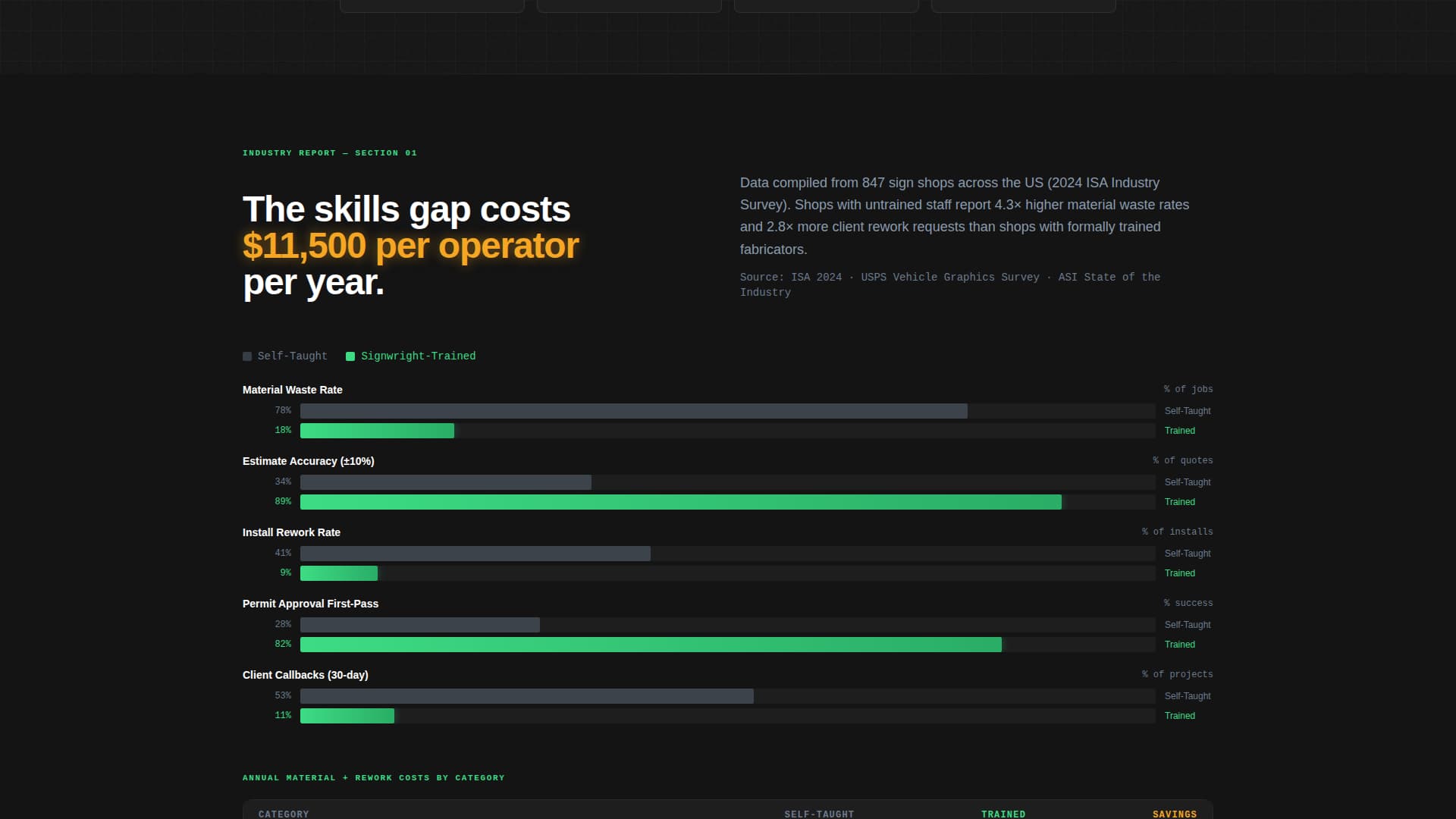Click the 9% Install Rework trained bar
The height and width of the screenshot is (819, 1456).
point(339,573)
